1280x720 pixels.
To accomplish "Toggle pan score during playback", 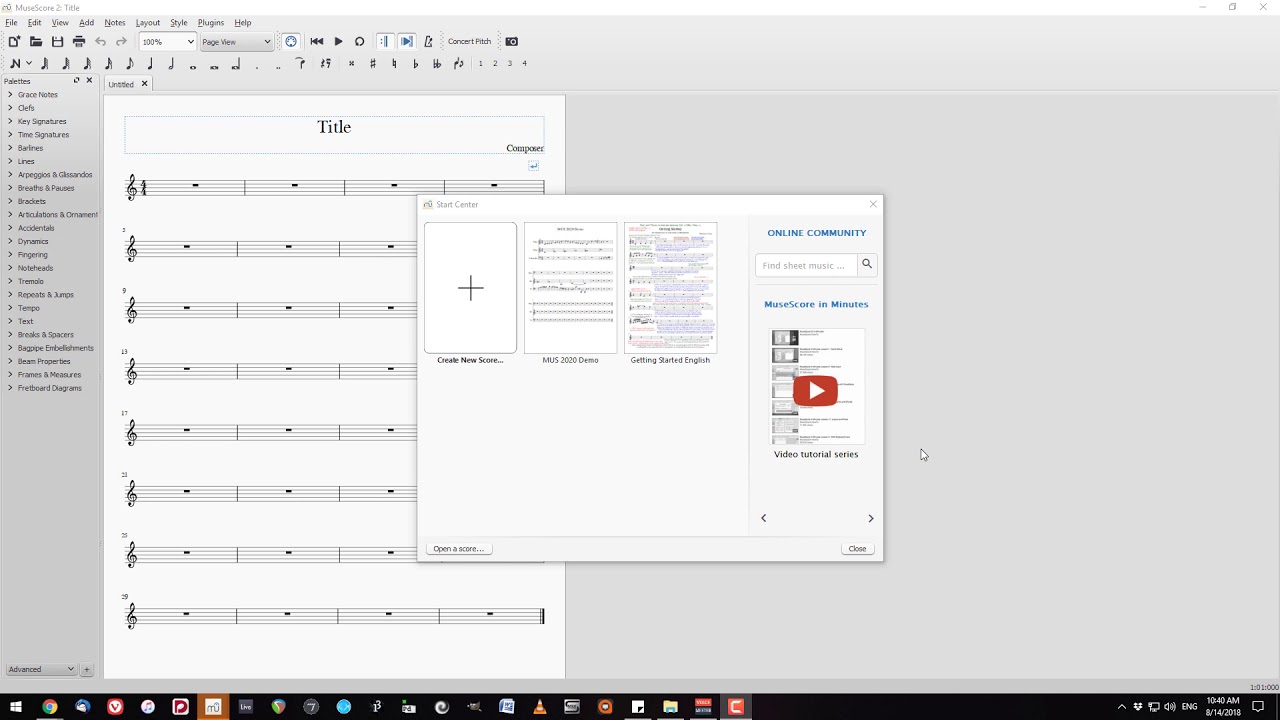I will [x=406, y=42].
